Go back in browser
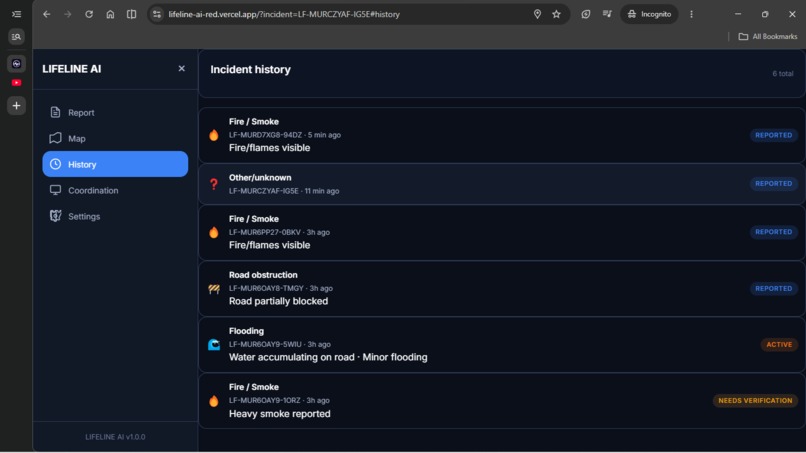The image size is (806, 453). tap(47, 14)
